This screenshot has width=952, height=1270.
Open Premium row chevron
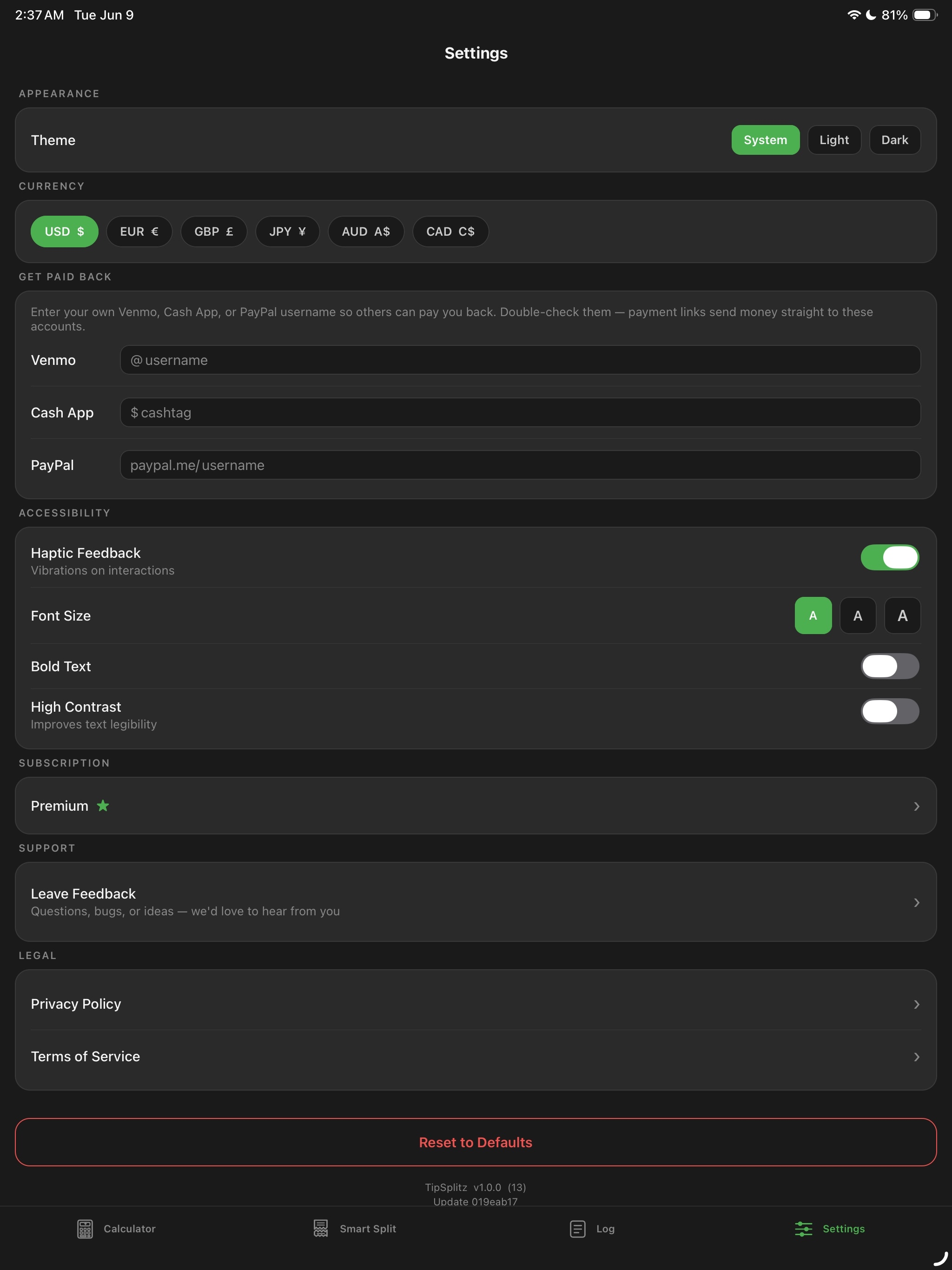916,806
